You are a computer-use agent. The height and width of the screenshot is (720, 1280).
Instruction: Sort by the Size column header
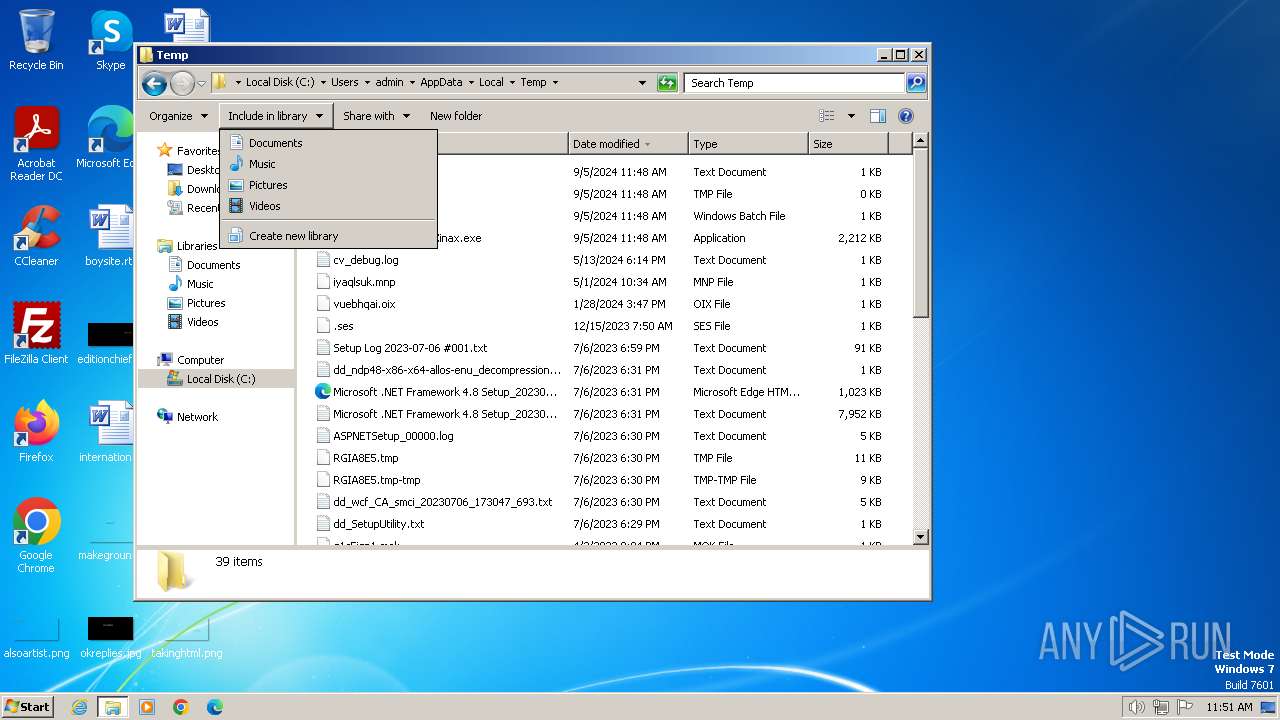(848, 144)
